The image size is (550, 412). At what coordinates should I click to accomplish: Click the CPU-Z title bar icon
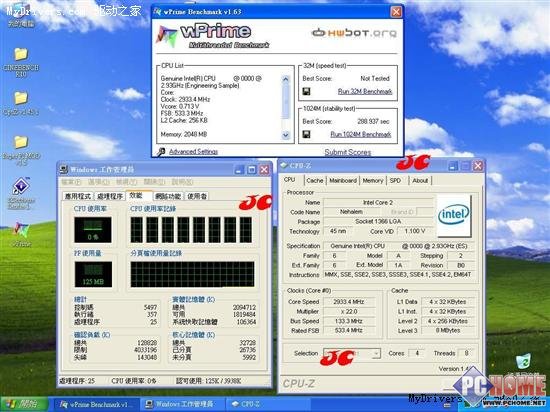pos(284,166)
